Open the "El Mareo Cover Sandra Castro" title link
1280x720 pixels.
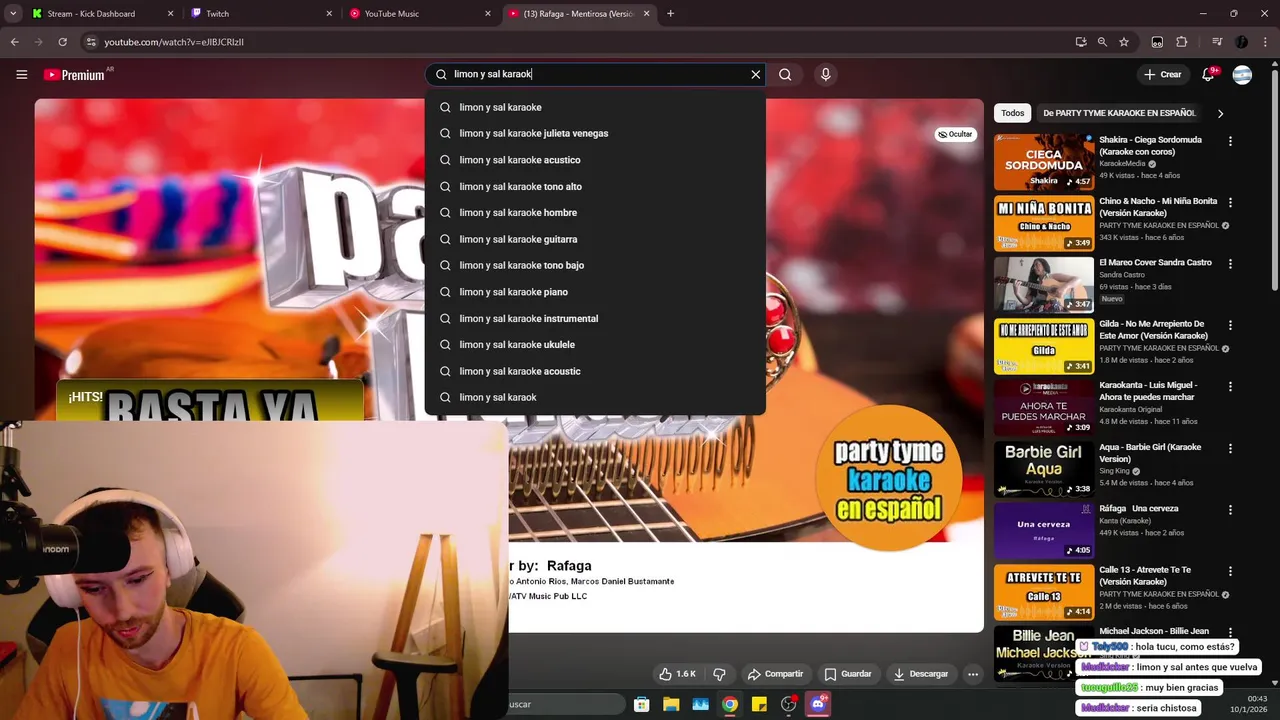pyautogui.click(x=1155, y=263)
